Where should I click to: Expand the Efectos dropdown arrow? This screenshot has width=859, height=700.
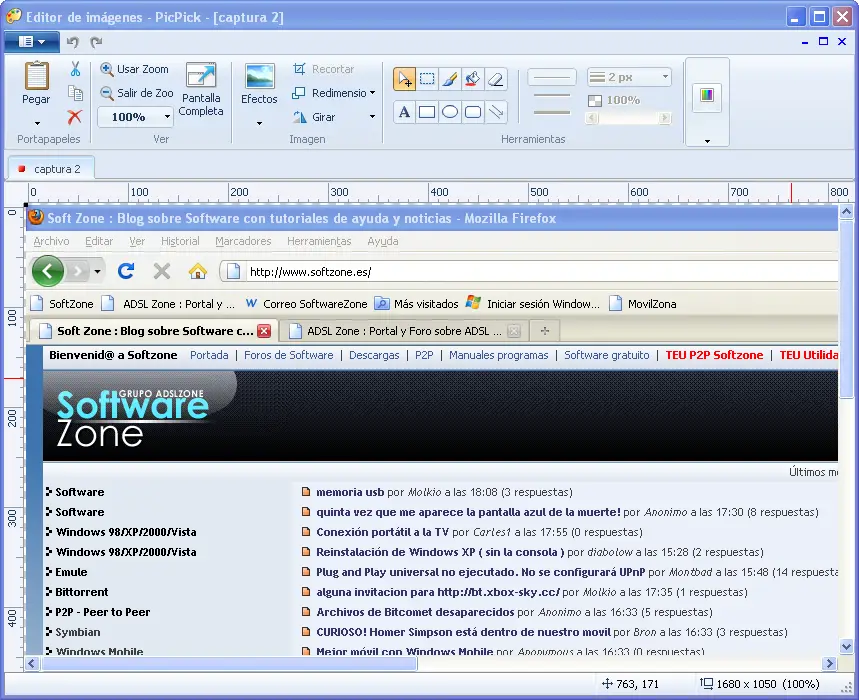click(x=259, y=124)
